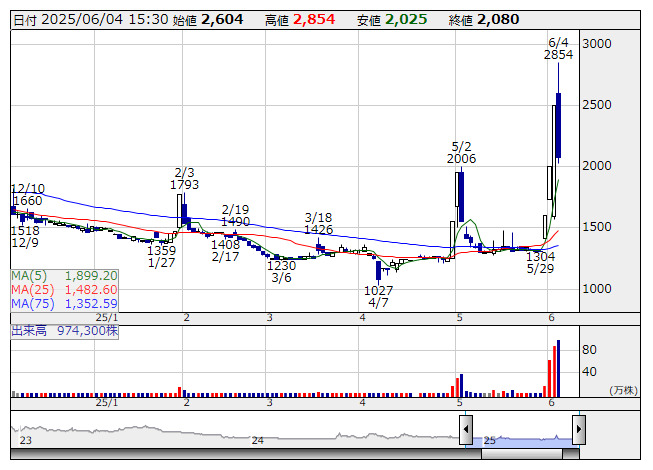Click the blue selected range in navigator
653x470 pixels.
click(x=522, y=440)
